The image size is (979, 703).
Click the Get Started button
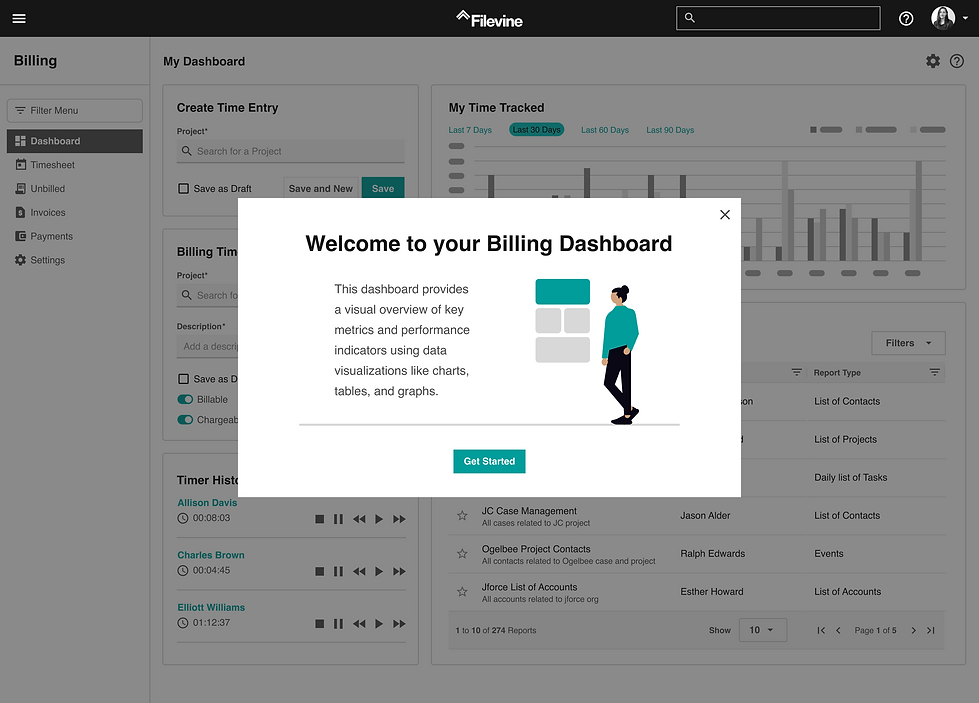pos(489,461)
